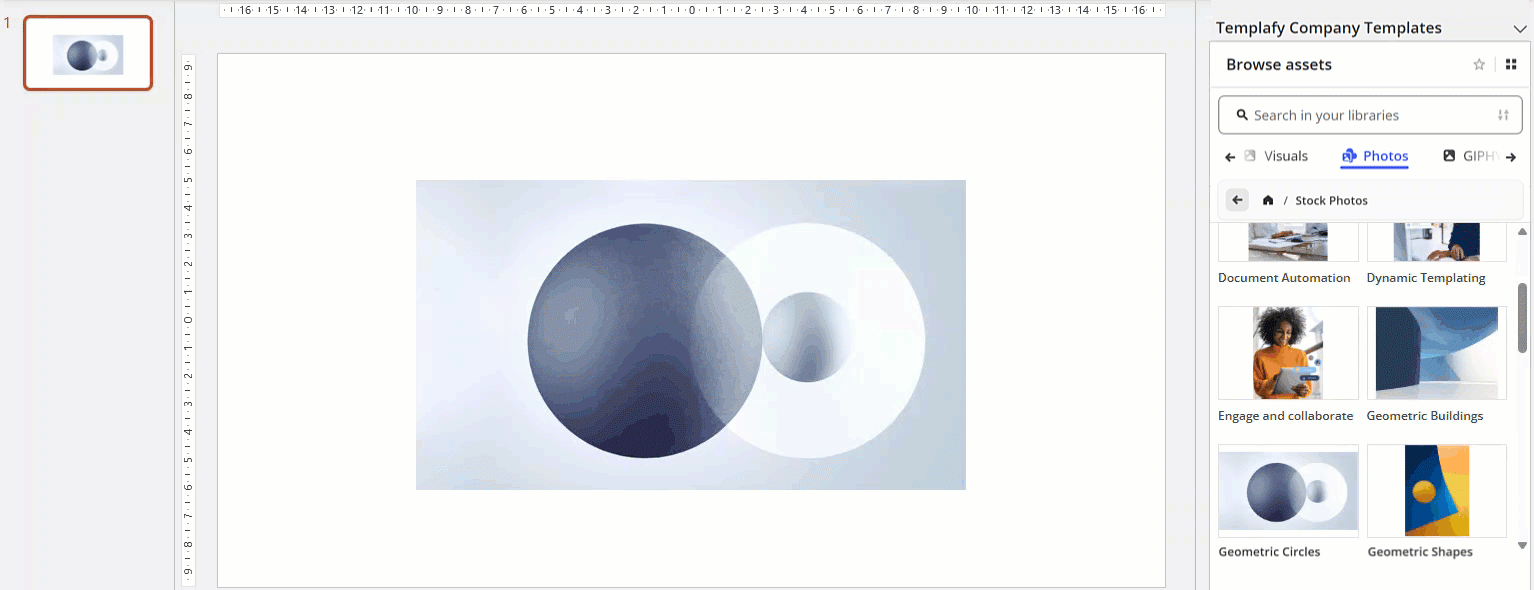
Task: Insert the Geometric Buildings photo
Action: [1437, 353]
